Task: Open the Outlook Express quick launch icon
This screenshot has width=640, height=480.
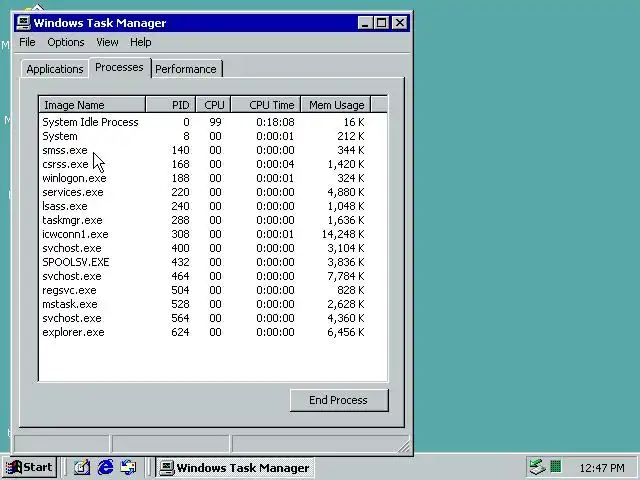Action: coord(129,467)
